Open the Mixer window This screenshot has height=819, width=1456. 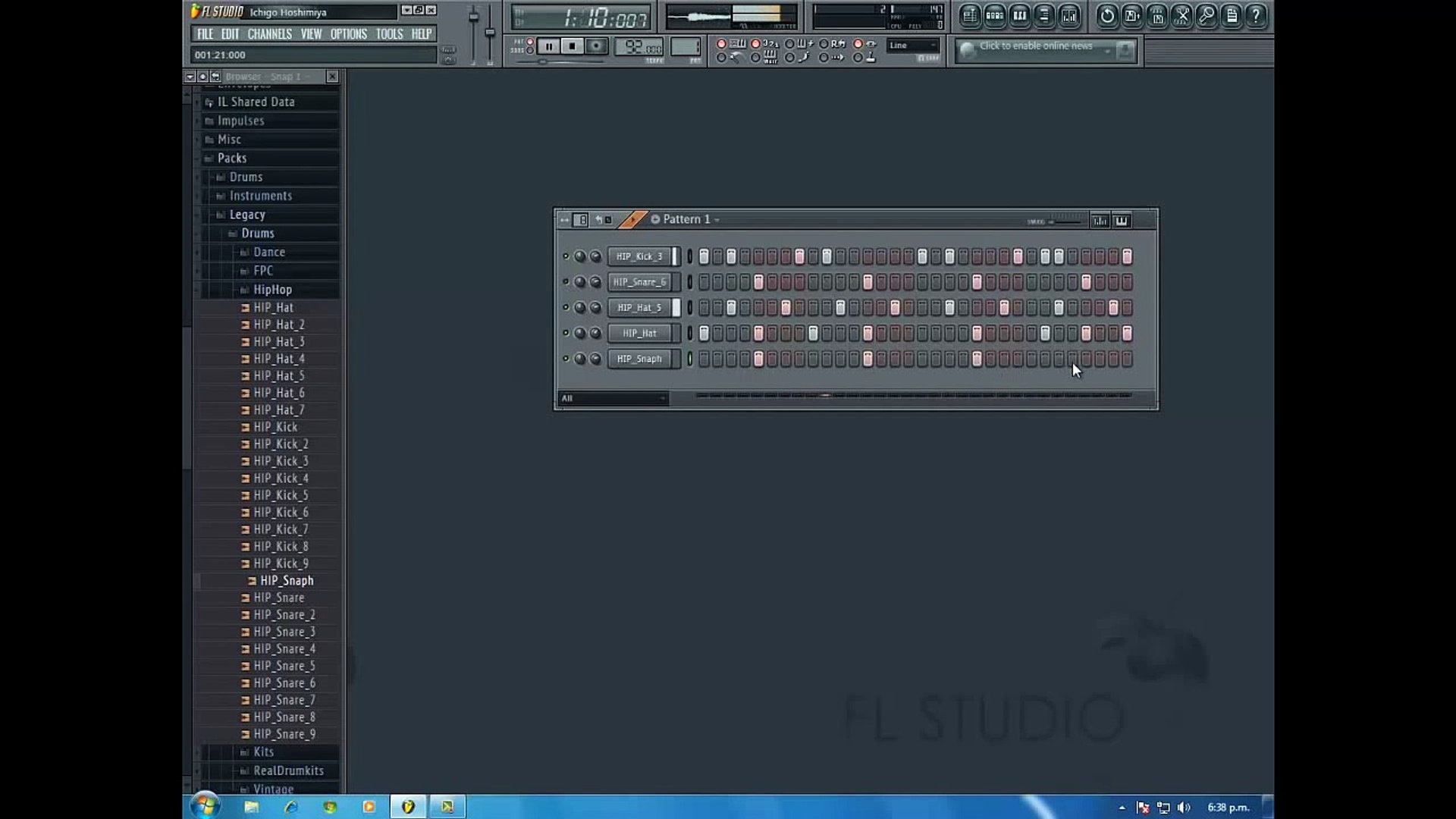1070,16
